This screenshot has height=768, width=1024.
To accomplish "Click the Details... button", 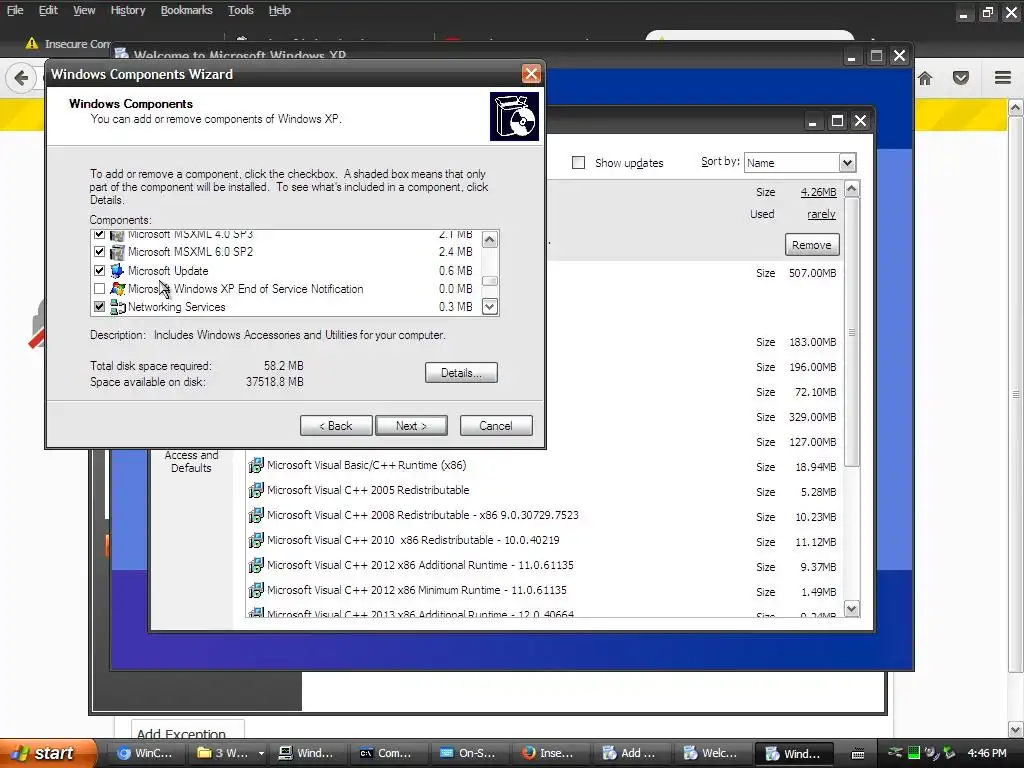I will click(461, 373).
